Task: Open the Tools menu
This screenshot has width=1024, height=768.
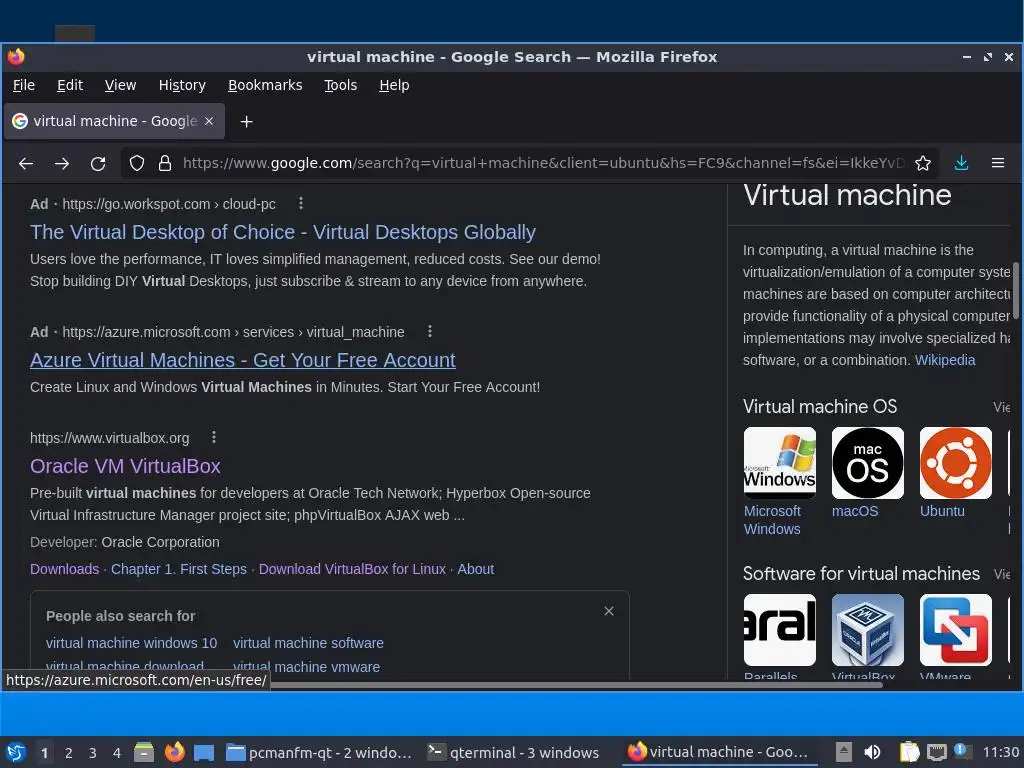Action: click(341, 85)
